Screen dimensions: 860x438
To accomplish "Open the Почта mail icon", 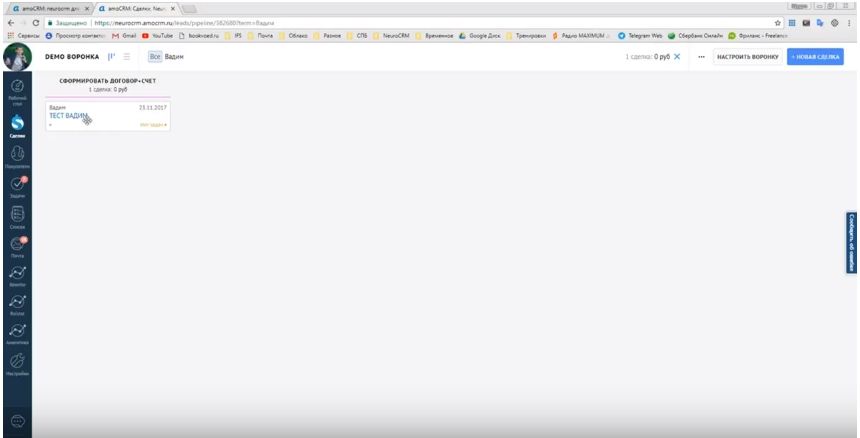I will 16,245.
